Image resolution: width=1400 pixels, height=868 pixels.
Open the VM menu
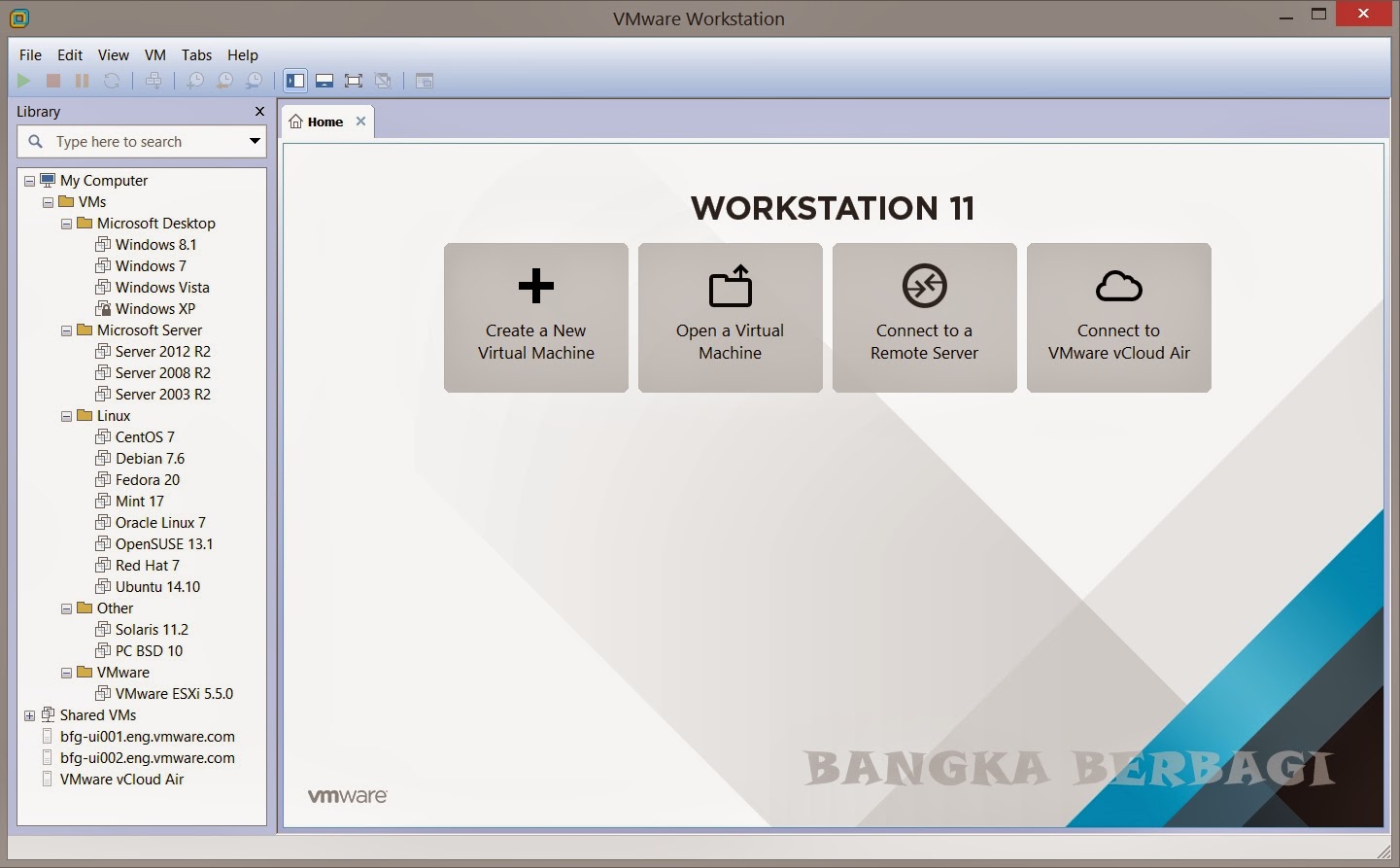(x=154, y=55)
